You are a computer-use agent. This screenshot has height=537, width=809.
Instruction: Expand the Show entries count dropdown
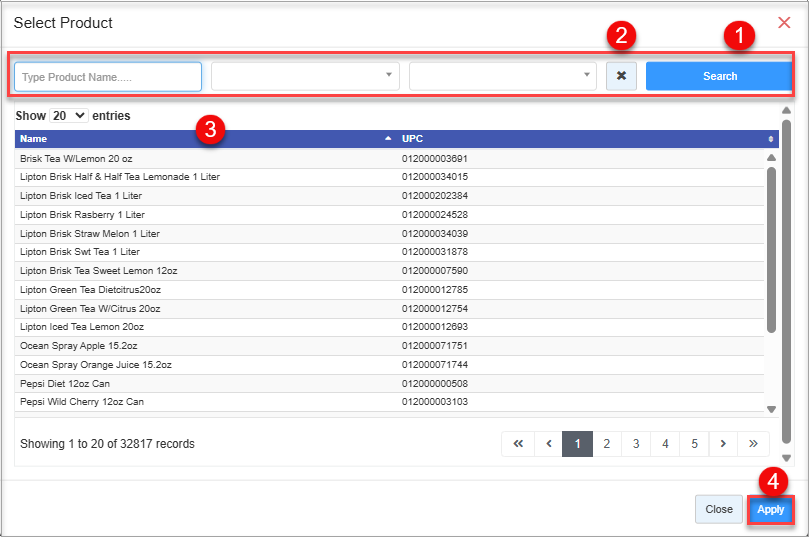[x=69, y=116]
